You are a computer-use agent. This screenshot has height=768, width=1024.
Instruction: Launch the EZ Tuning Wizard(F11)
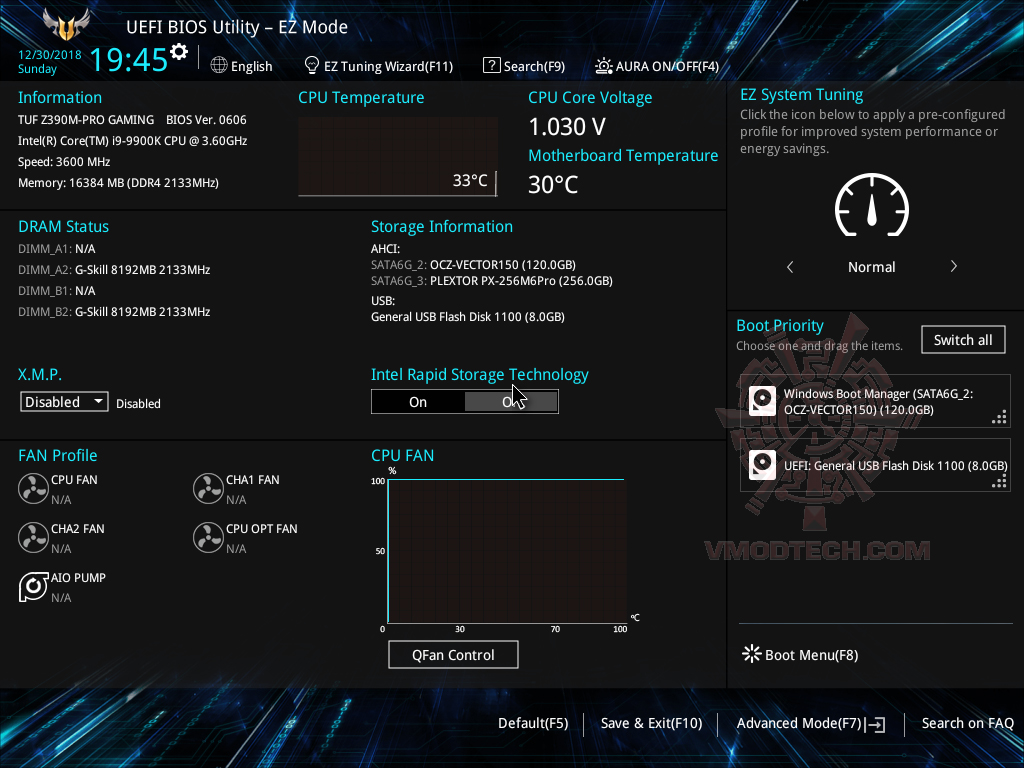tap(379, 65)
